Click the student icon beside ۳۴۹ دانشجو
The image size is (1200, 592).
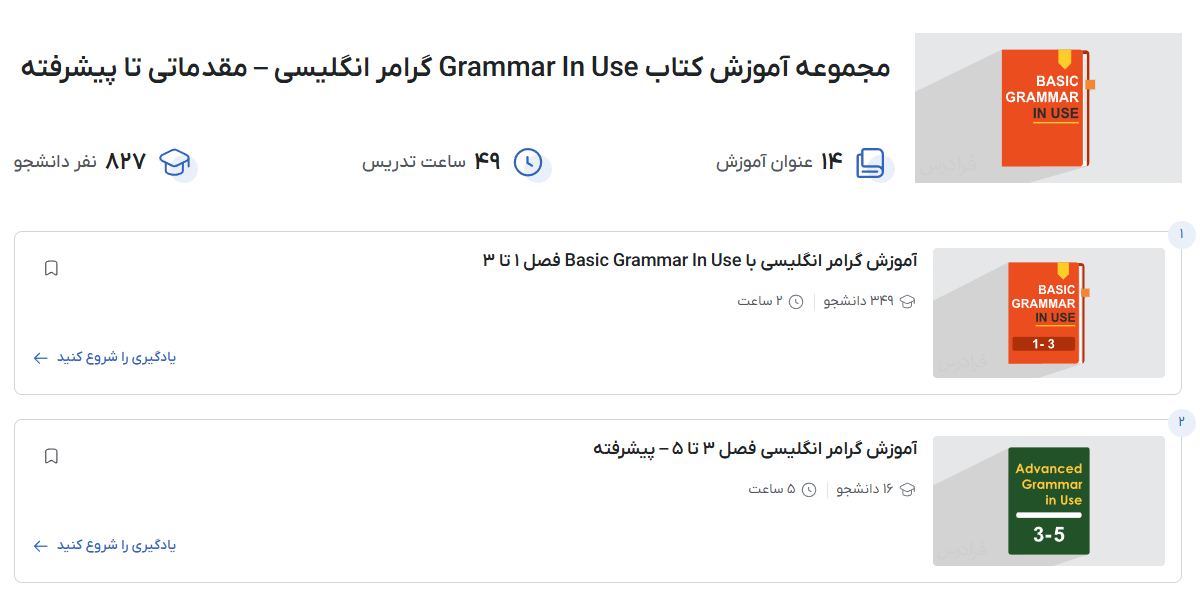point(907,299)
